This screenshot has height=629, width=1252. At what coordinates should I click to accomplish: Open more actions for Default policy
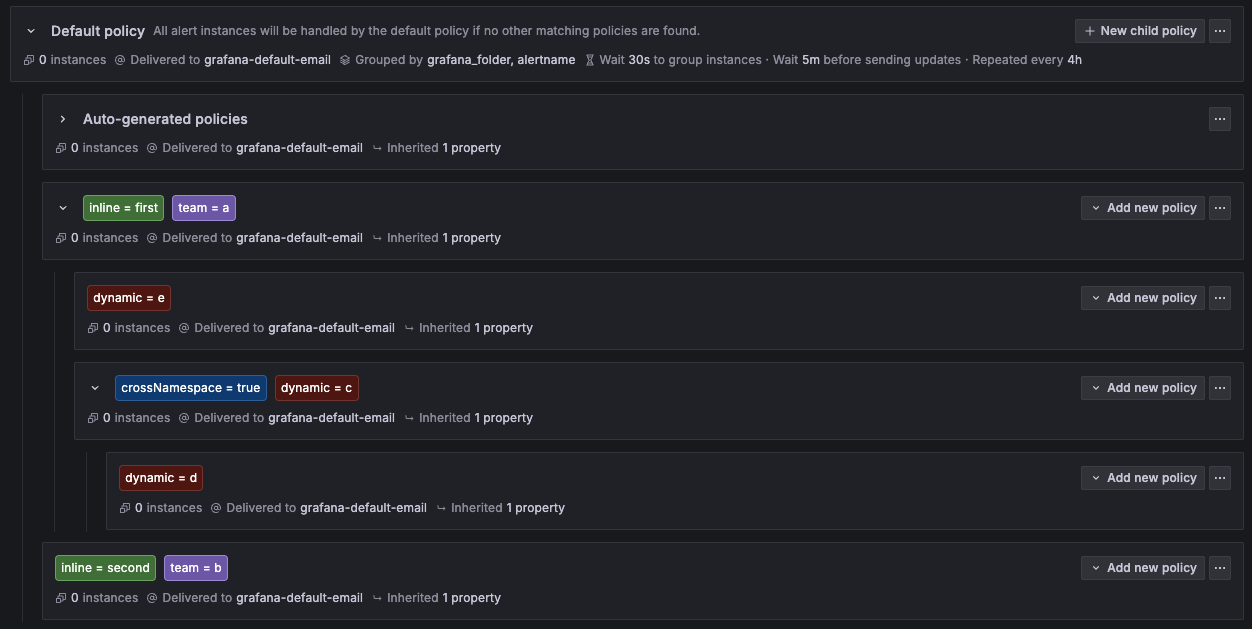click(1219, 31)
